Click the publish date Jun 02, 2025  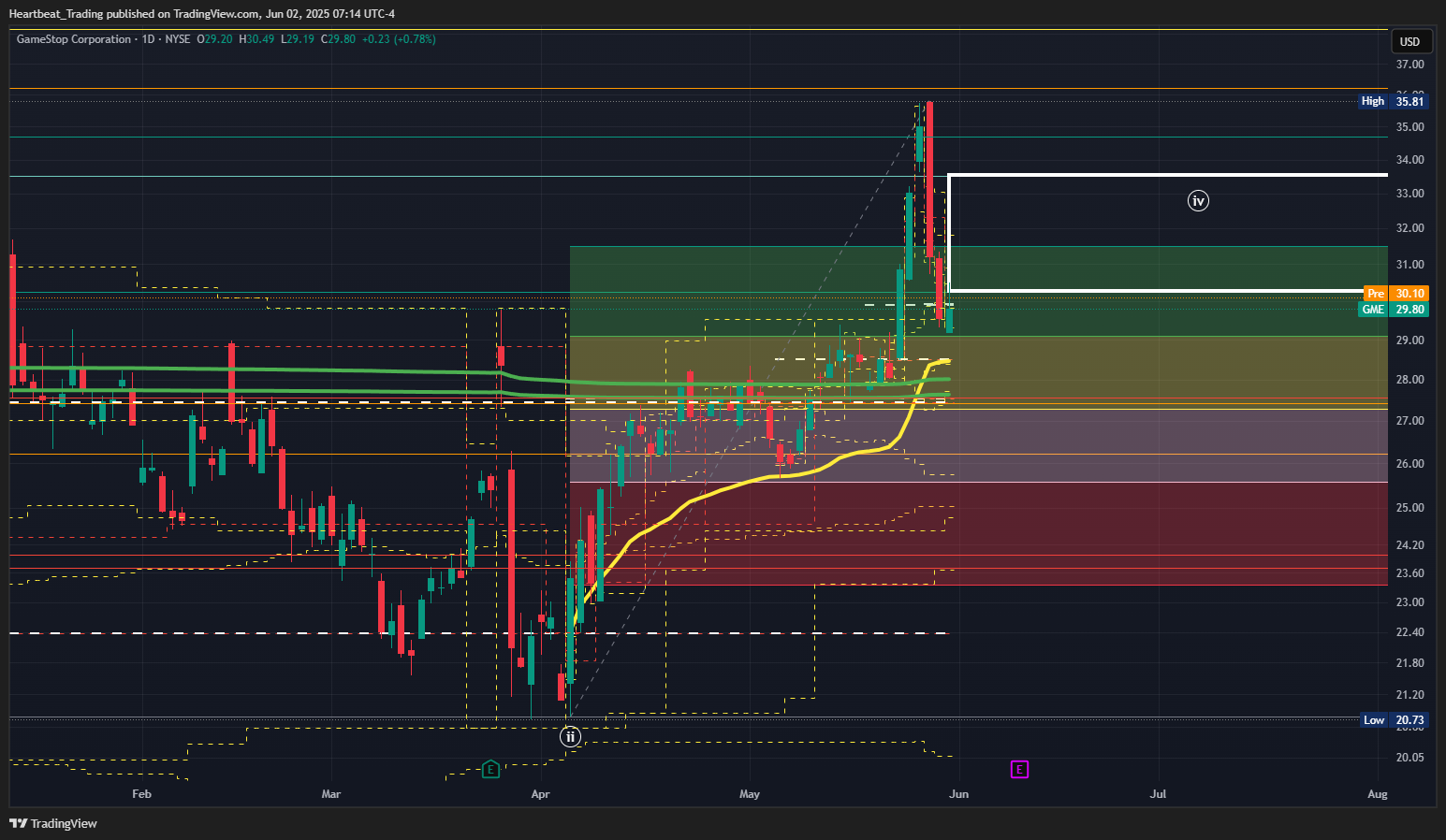pos(298,14)
